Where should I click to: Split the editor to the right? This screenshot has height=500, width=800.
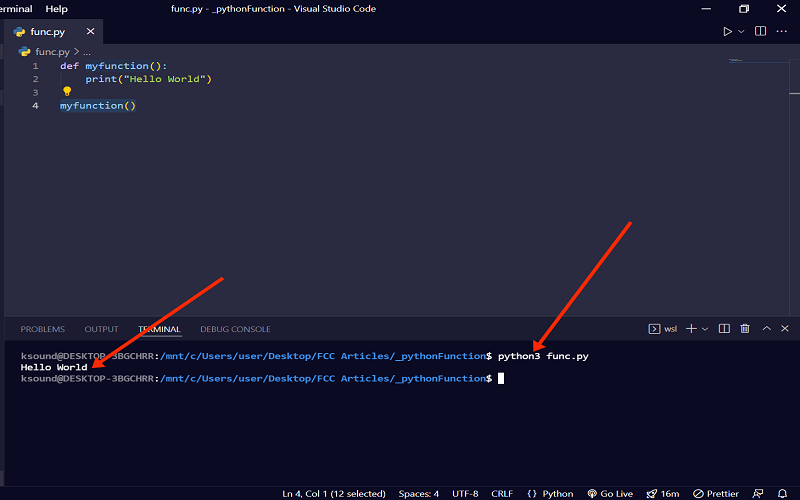[x=761, y=32]
